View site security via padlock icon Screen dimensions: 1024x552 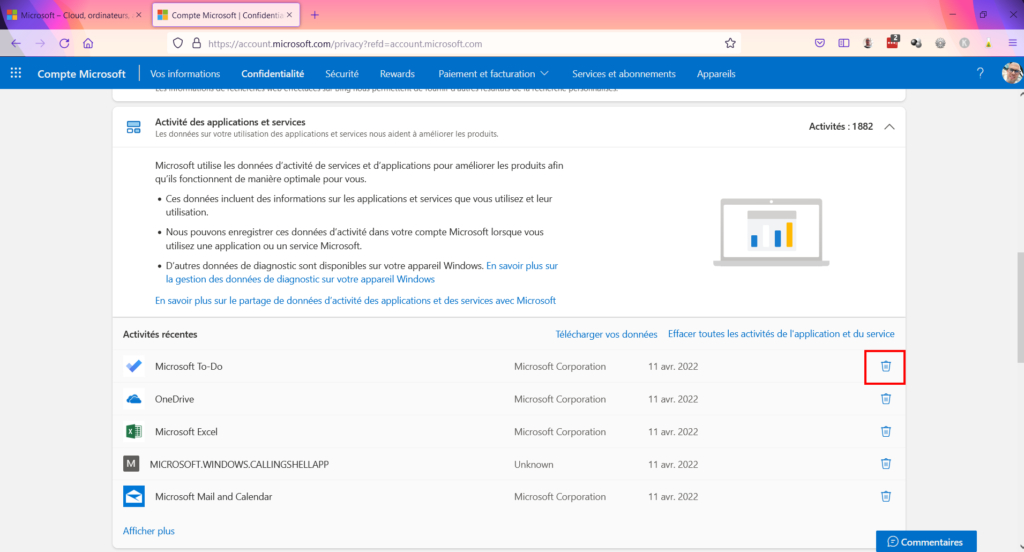pos(196,44)
